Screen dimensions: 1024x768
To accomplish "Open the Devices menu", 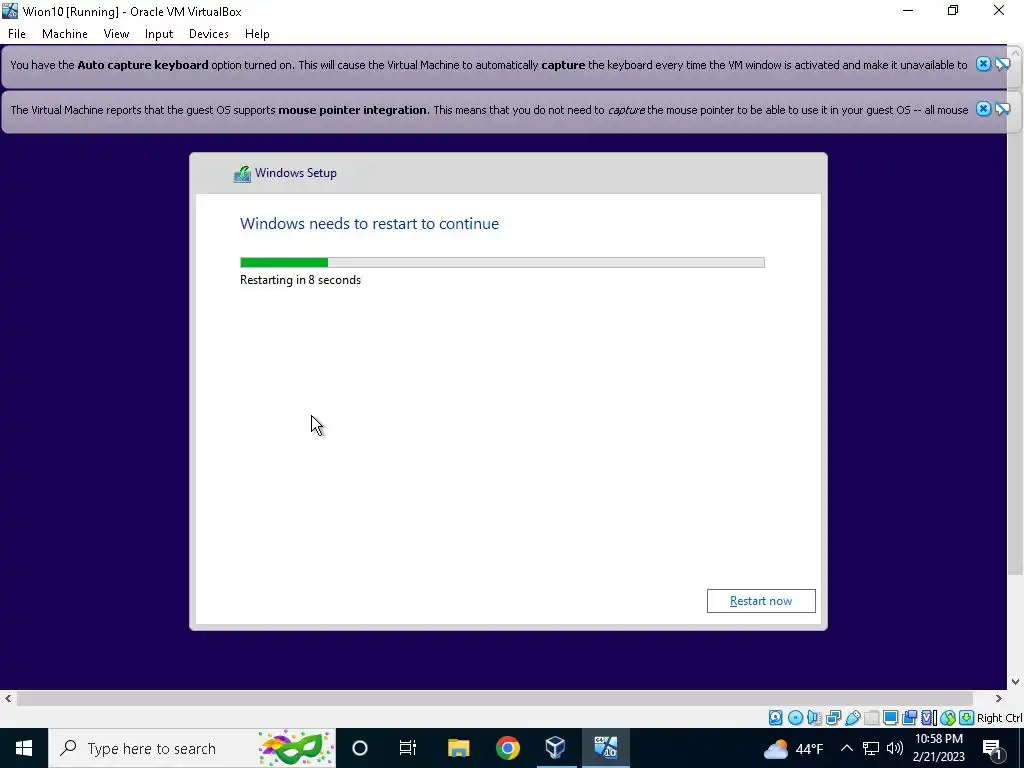I will (x=208, y=34).
